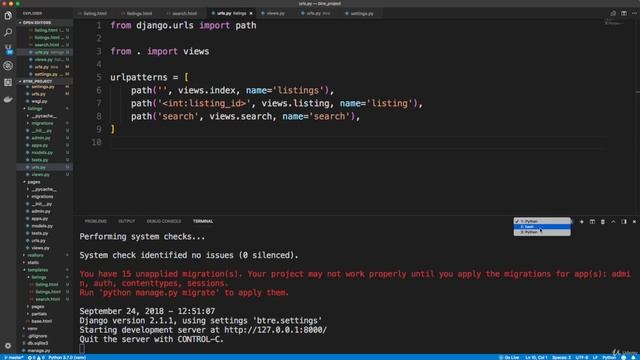Viewport: 640px width, 360px height.
Task: Click Go Live in the status bar
Action: [x=509, y=358]
